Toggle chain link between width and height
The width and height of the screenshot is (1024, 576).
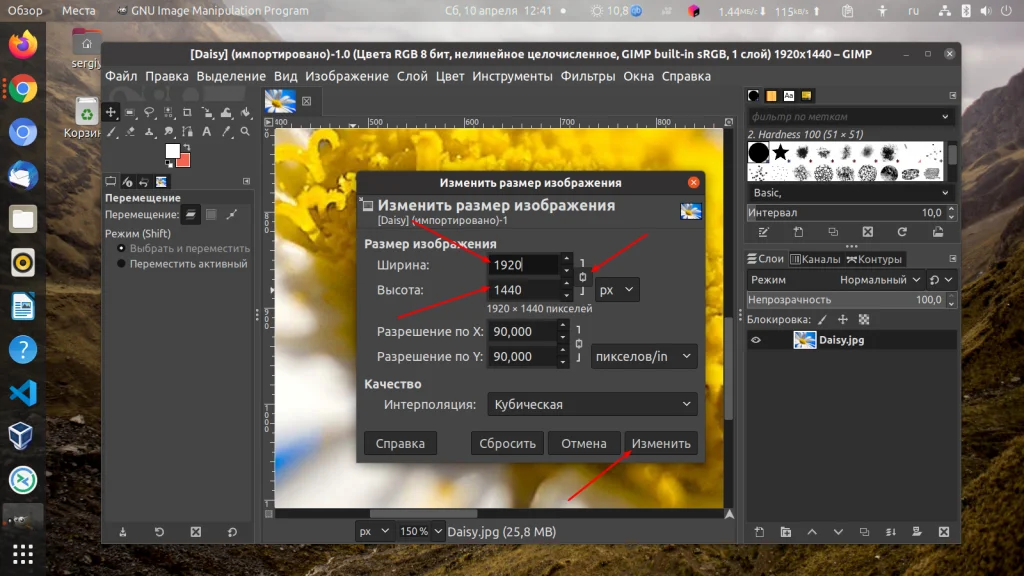[582, 276]
